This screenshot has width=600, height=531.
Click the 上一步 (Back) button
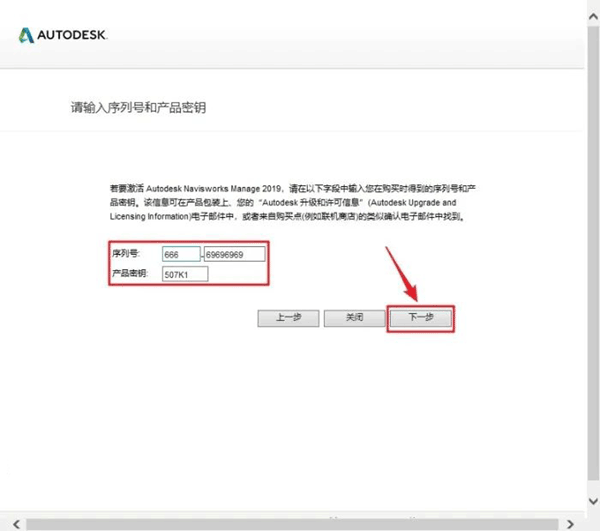pos(288,318)
